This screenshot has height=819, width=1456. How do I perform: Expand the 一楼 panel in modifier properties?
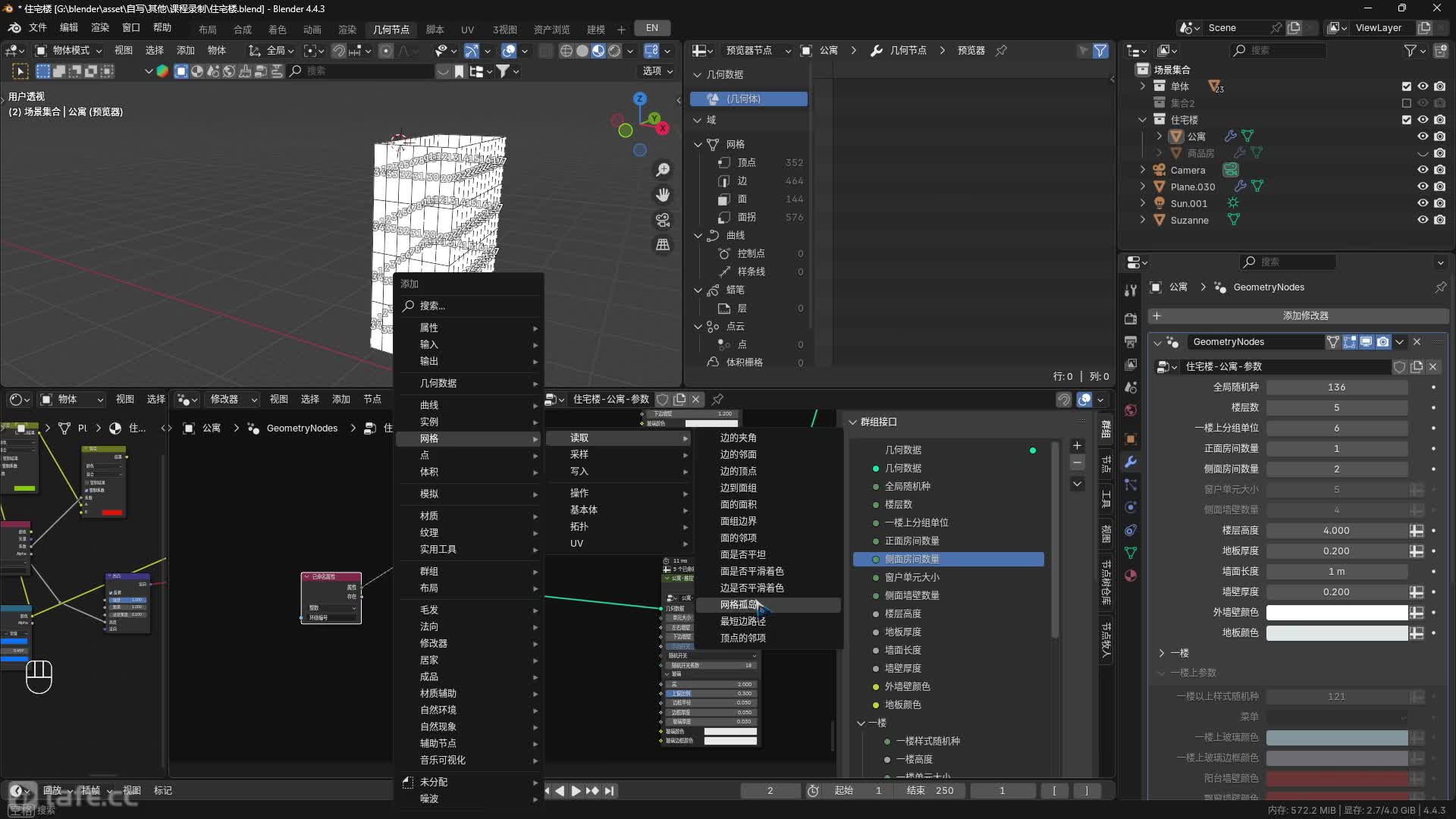(1162, 653)
